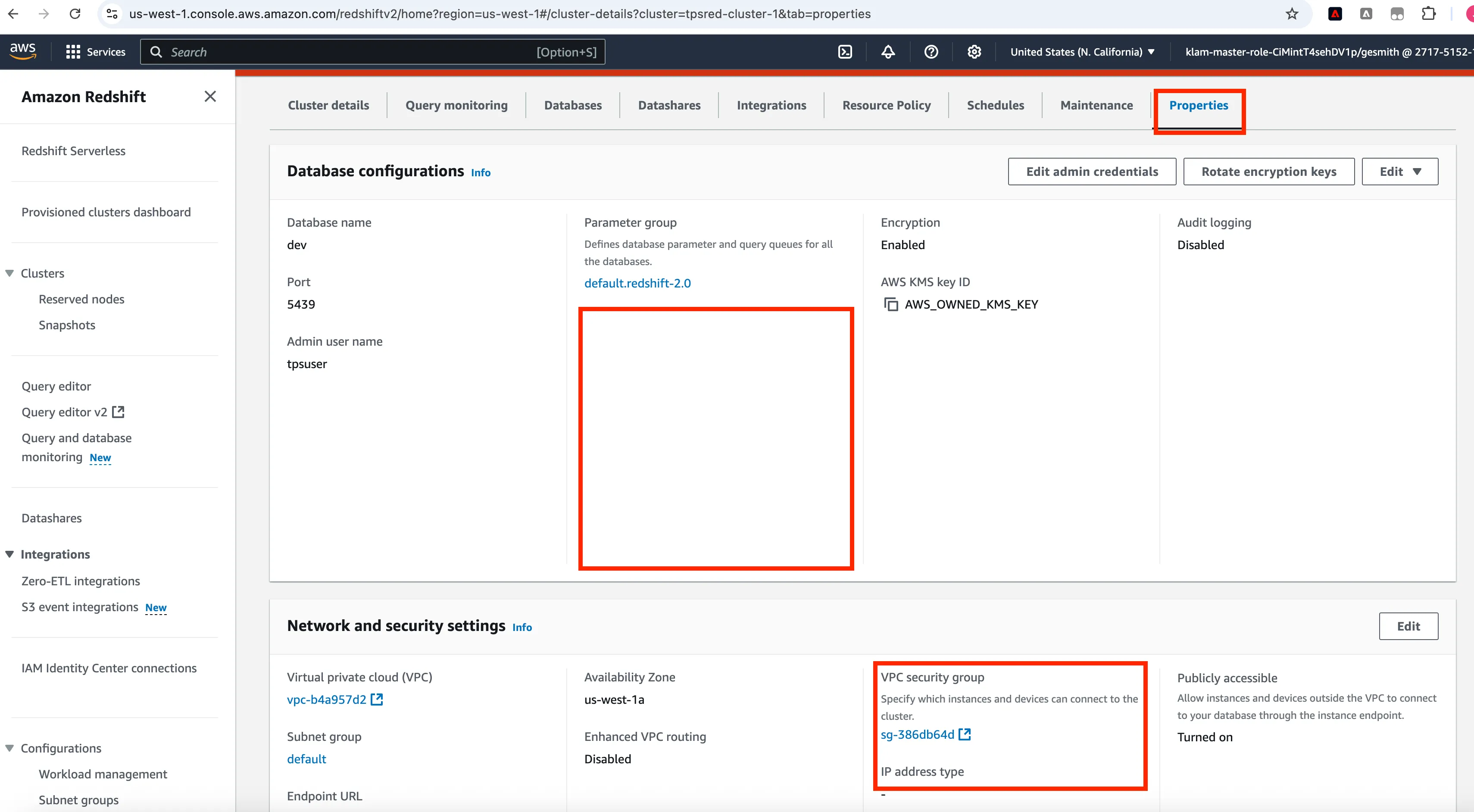Select the Properties tab
Viewport: 1474px width, 812px height.
pyautogui.click(x=1199, y=105)
